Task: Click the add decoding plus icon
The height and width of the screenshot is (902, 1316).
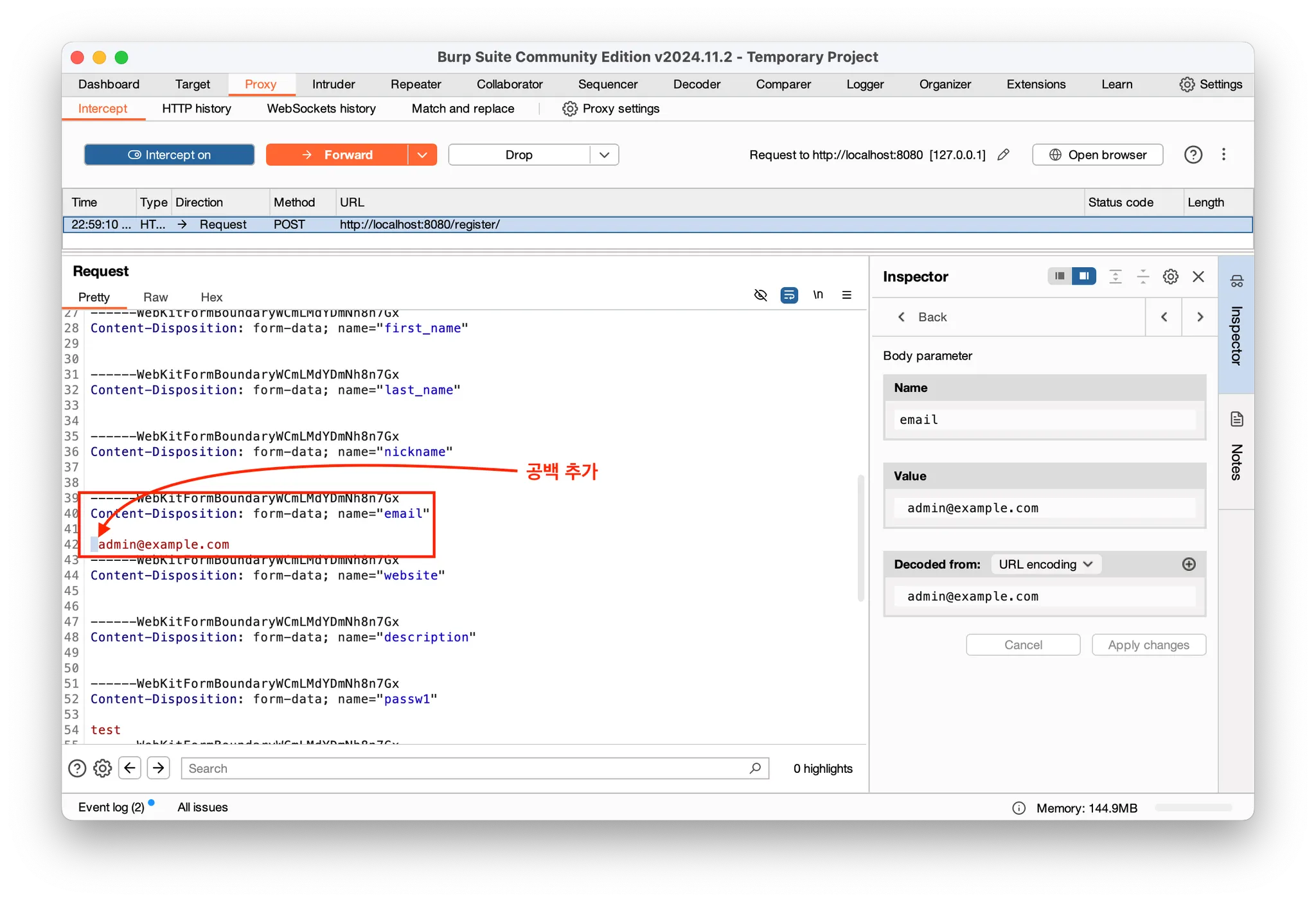Action: pyautogui.click(x=1189, y=564)
